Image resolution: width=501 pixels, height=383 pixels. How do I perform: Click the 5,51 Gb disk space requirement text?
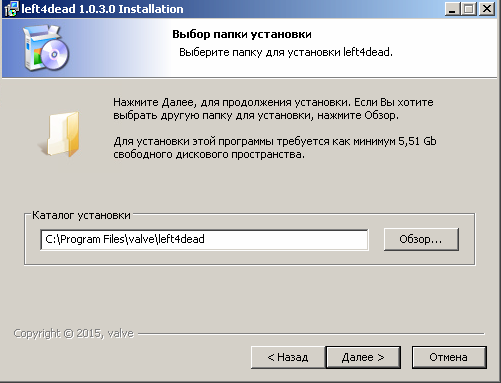pos(417,141)
